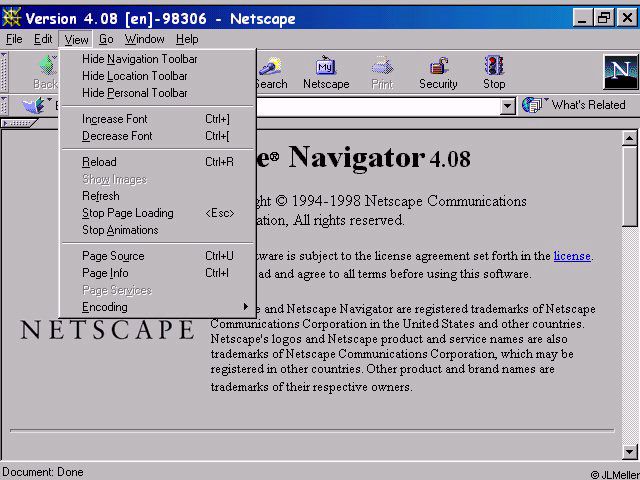Select Hide Location Toolbar
Viewport: 640px width, 480px height.
coord(158,76)
